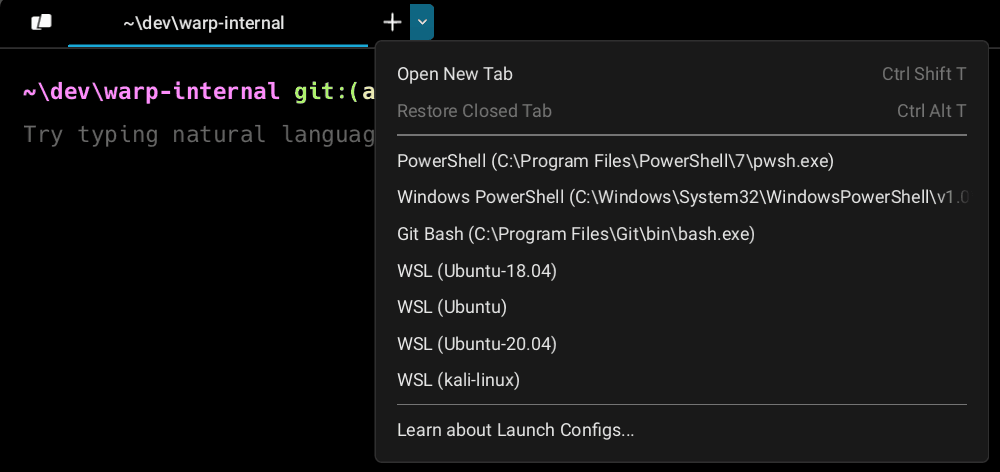The image size is (1000, 472).
Task: Open WSL kali-linux shell
Action: coord(458,380)
